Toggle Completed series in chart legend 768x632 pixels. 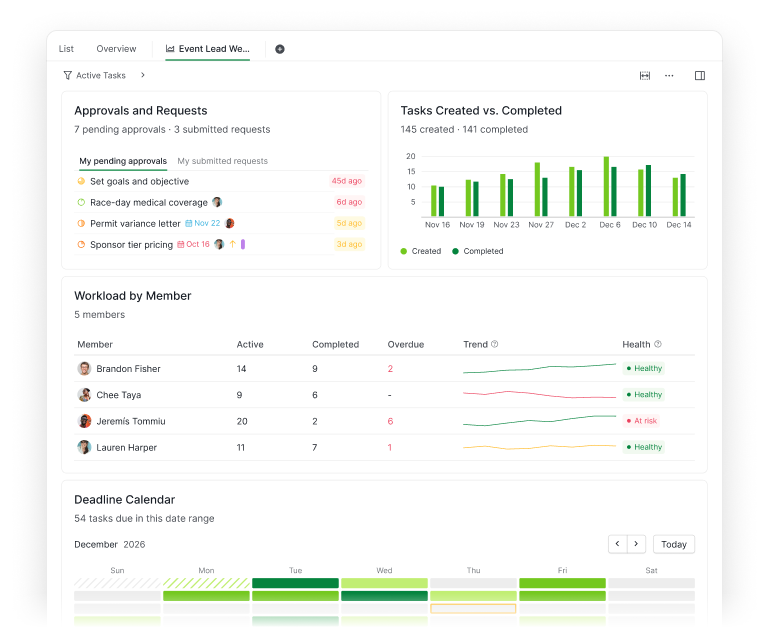tap(478, 251)
